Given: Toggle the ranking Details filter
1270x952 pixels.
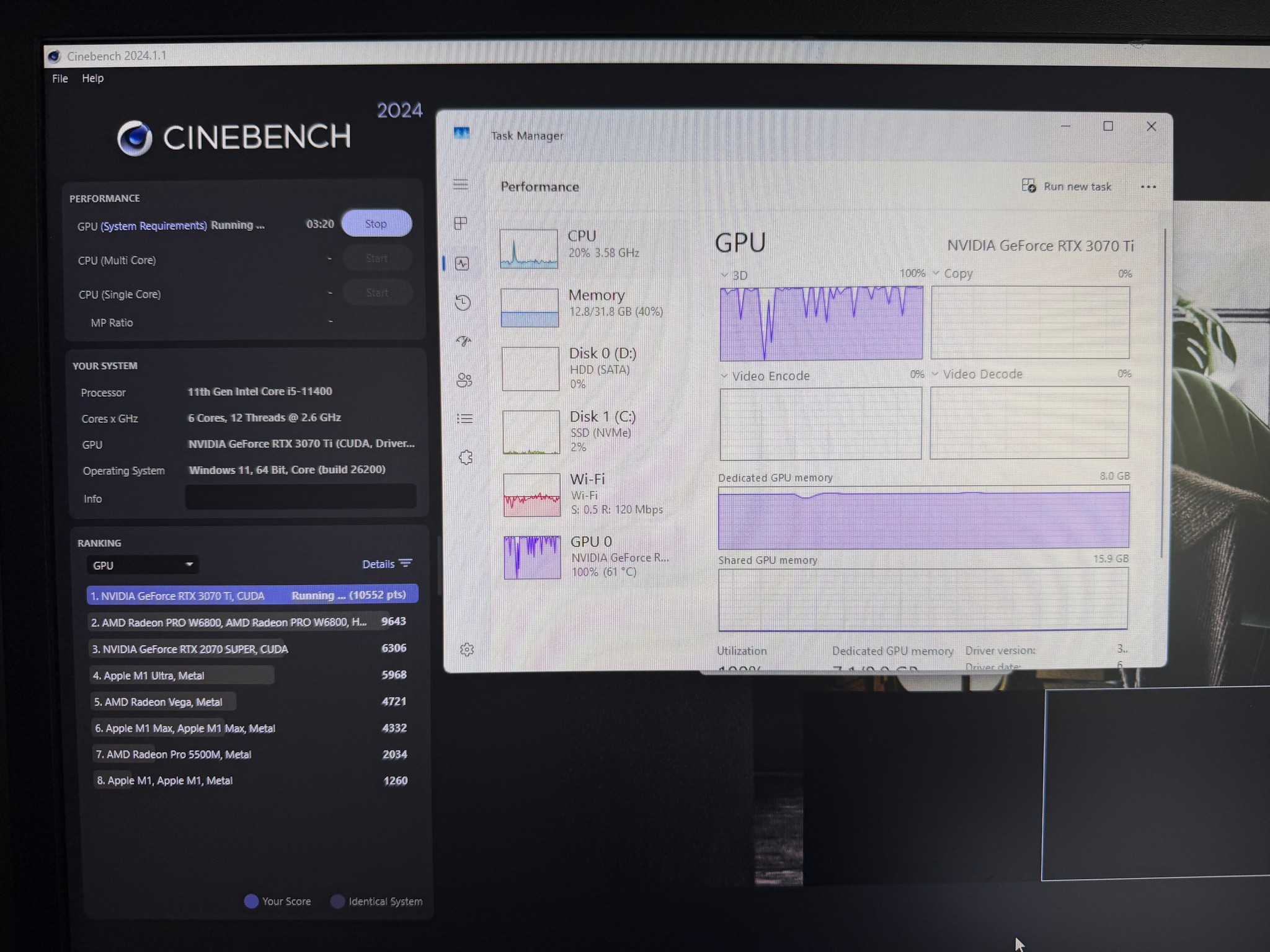Looking at the screenshot, I should 387,564.
